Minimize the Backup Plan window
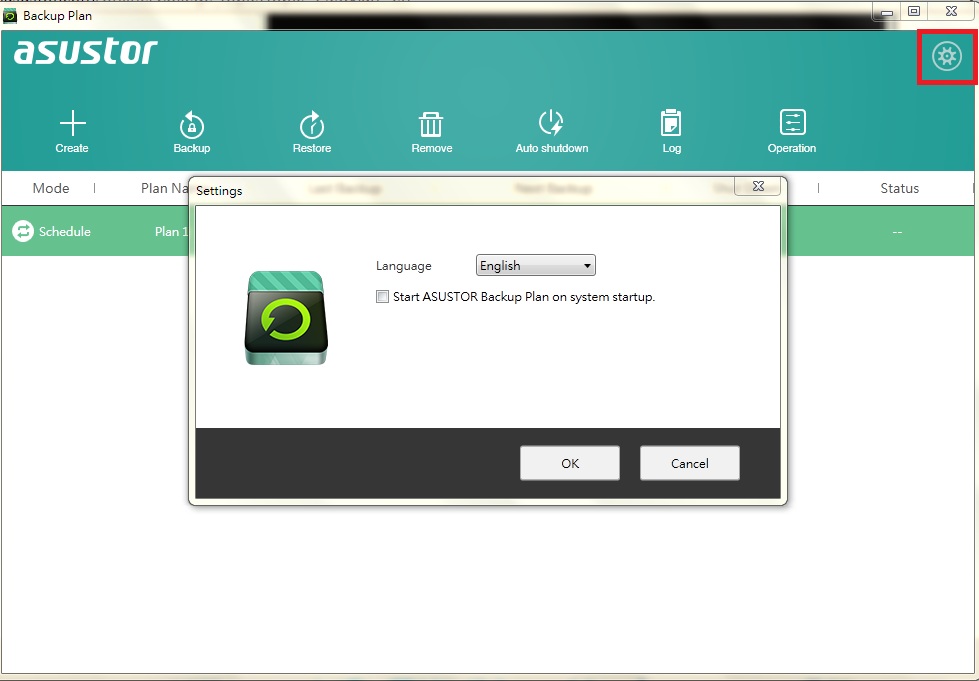979x681 pixels. tap(887, 12)
